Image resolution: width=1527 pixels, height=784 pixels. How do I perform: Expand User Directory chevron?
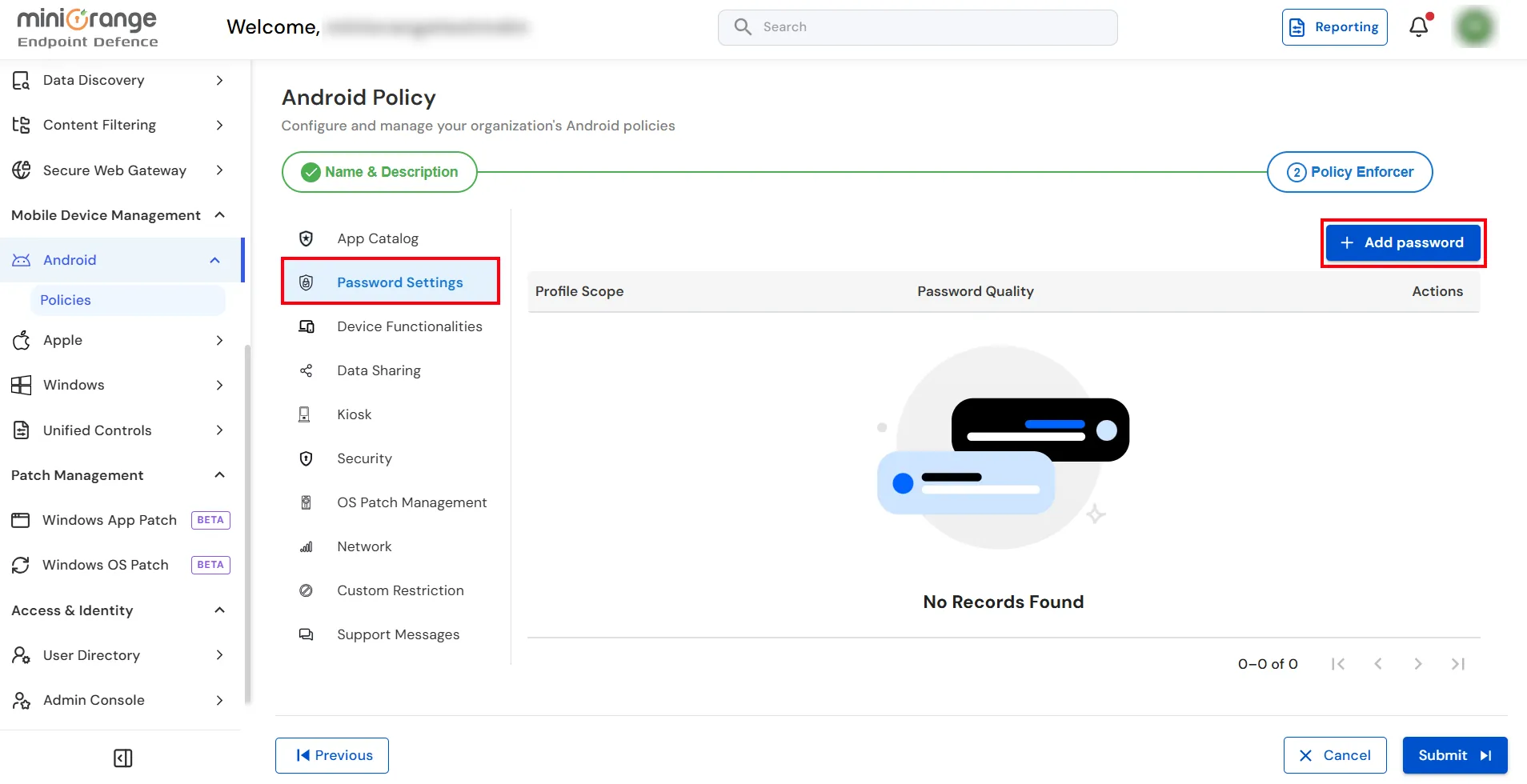pos(220,654)
